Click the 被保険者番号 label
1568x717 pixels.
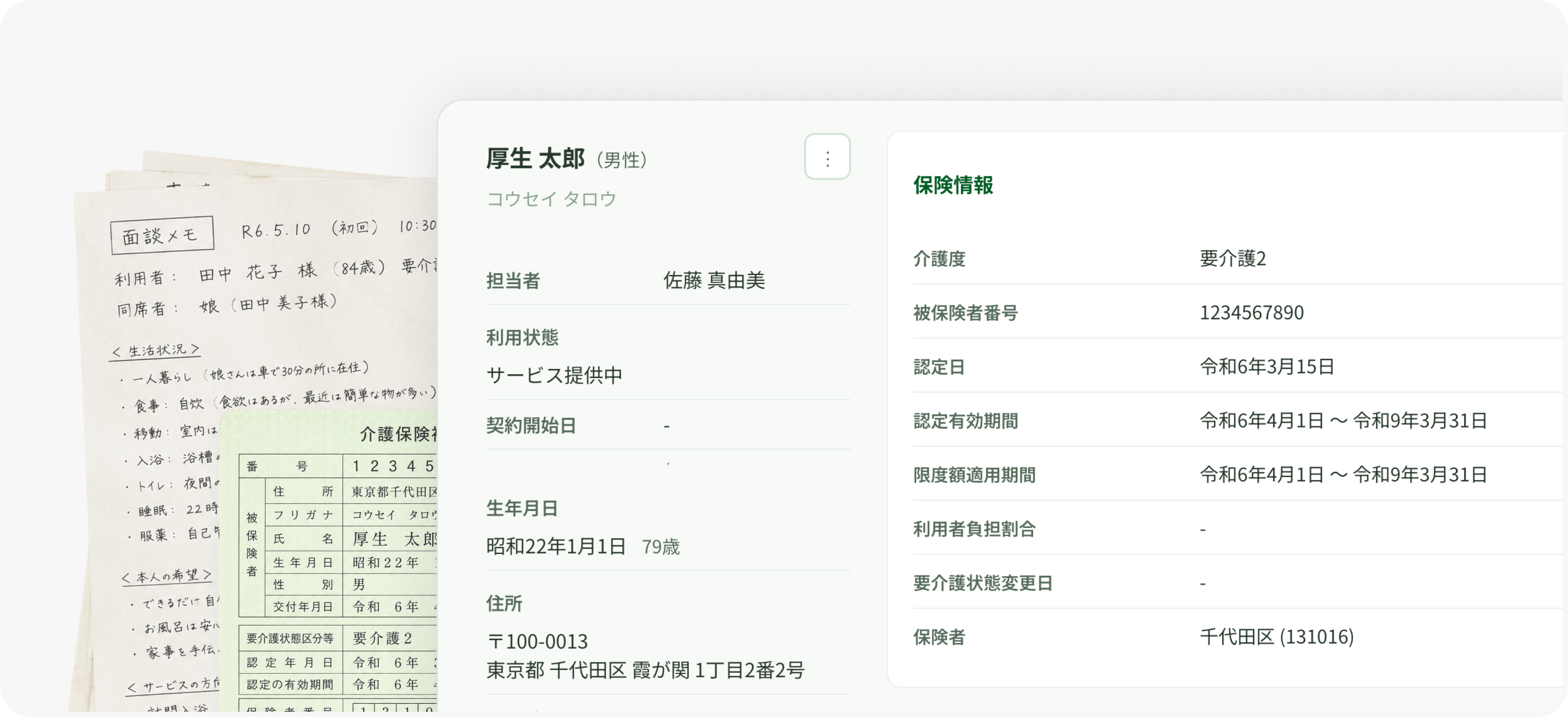pos(965,313)
